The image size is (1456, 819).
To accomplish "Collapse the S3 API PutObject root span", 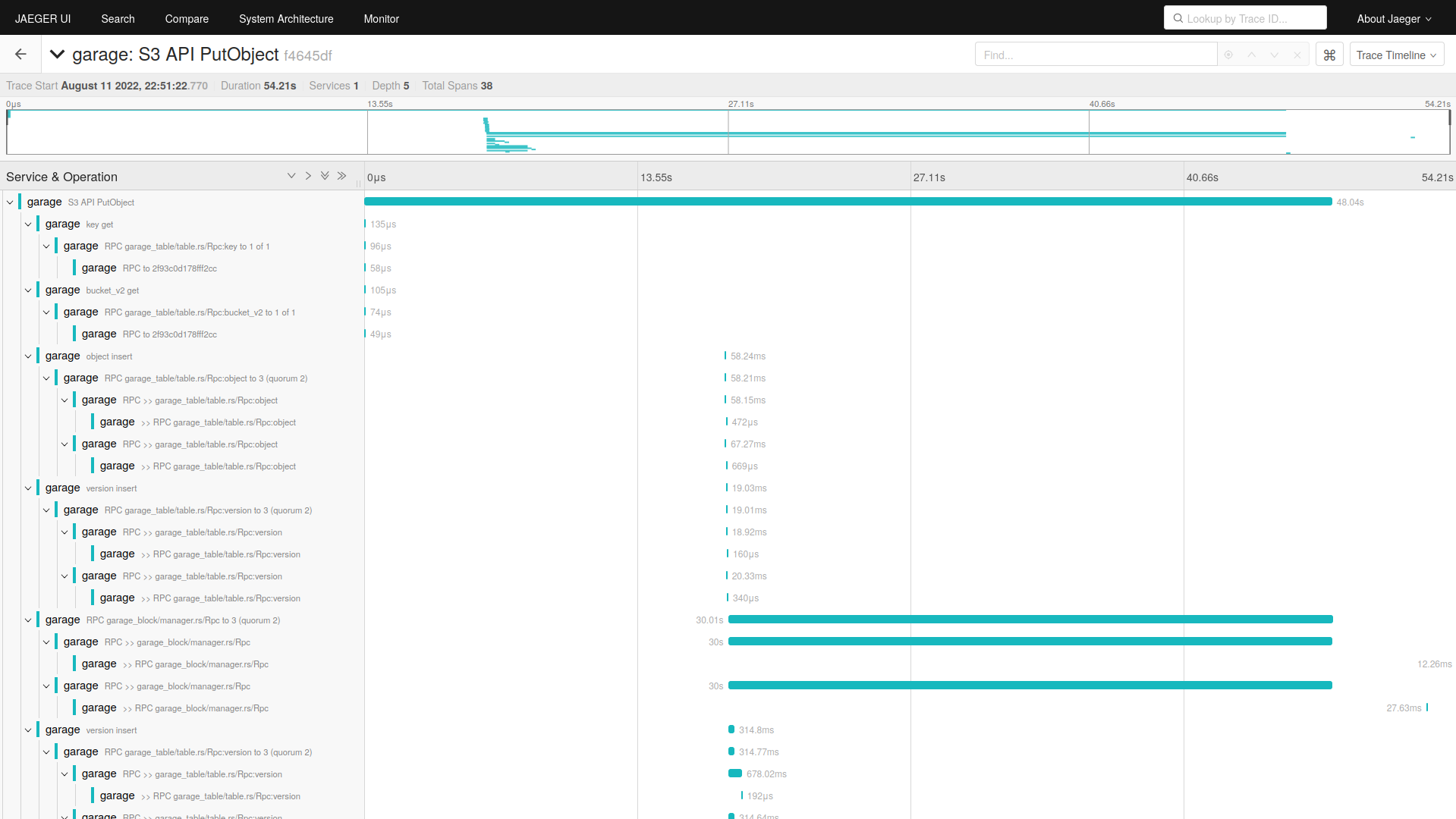I will 10,202.
